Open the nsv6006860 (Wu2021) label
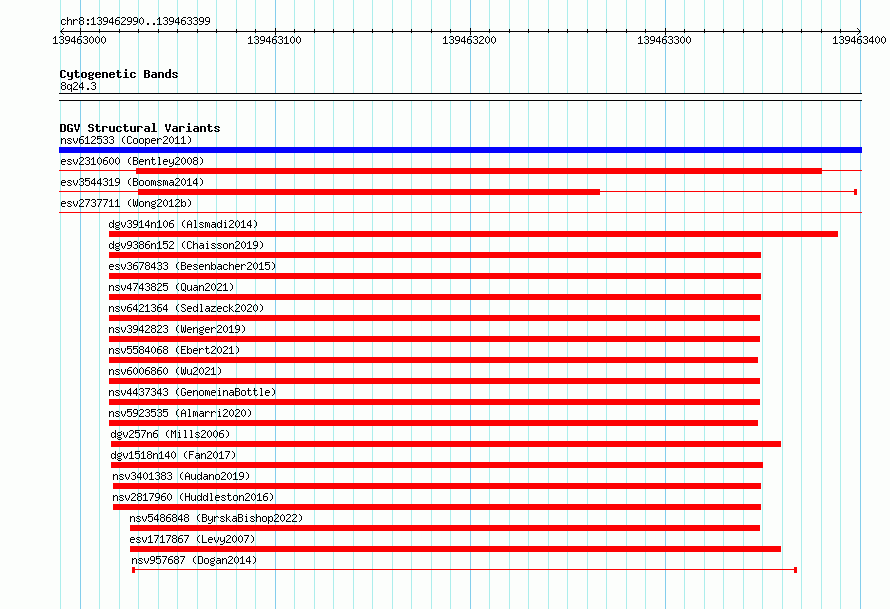This screenshot has width=890, height=609. (x=165, y=371)
